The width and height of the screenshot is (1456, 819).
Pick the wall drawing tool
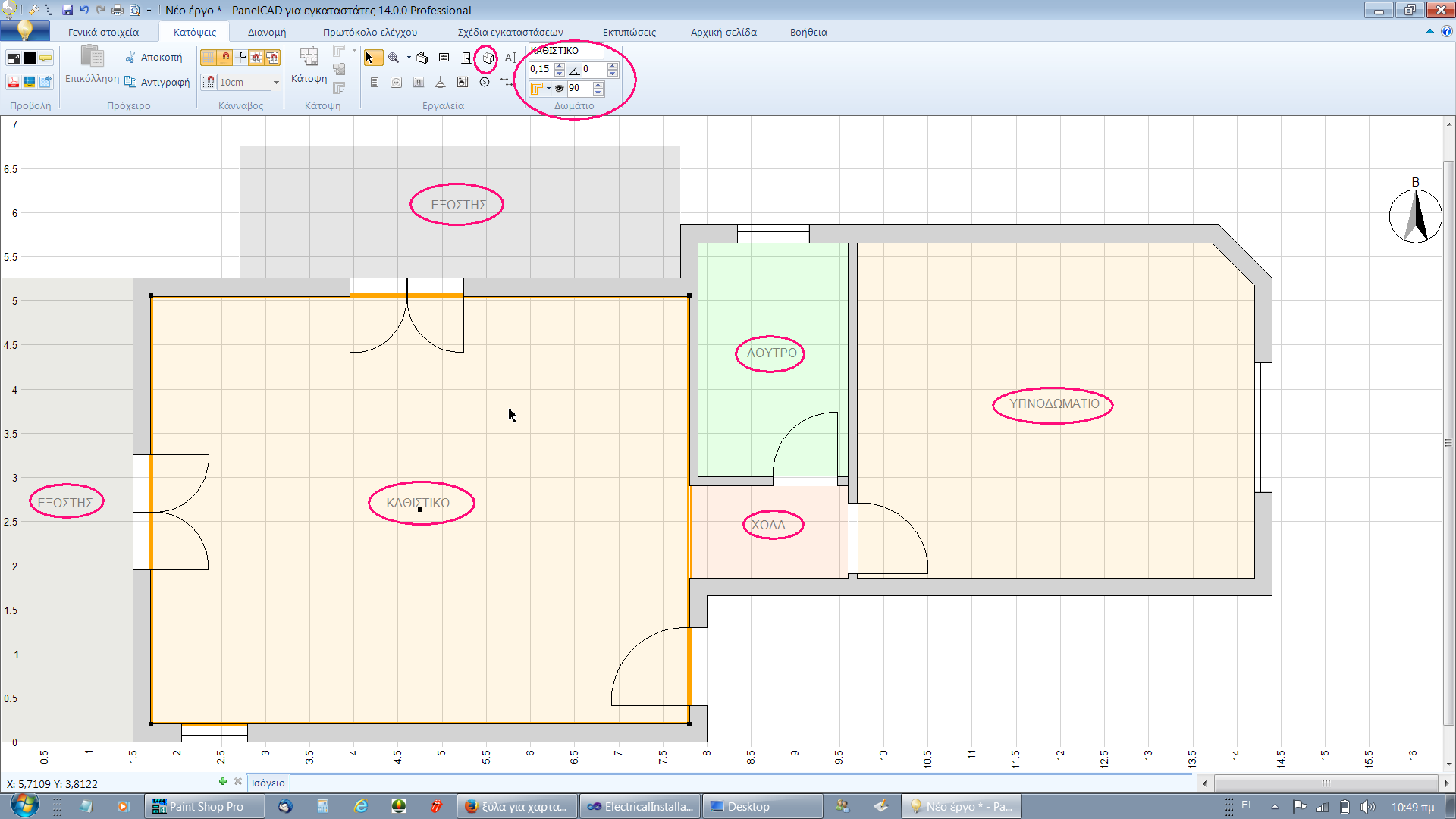pos(422,58)
